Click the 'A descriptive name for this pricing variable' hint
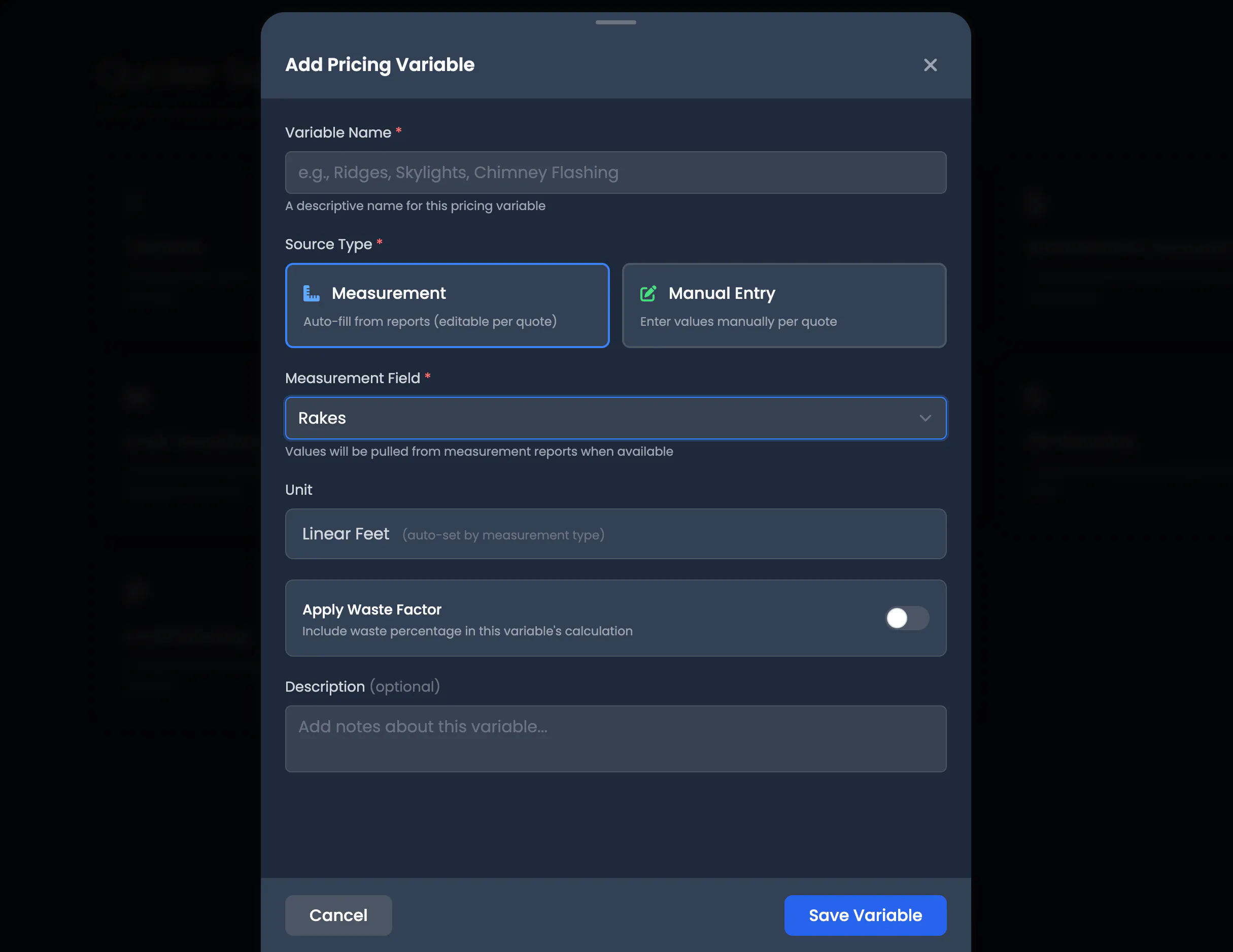 415,206
